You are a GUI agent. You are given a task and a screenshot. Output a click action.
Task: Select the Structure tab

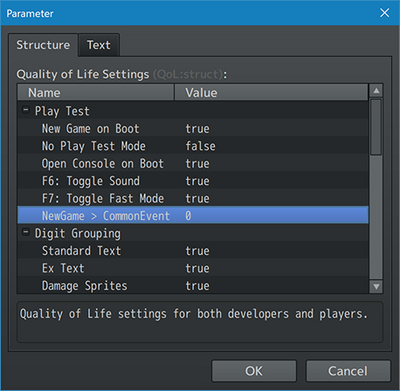(x=43, y=45)
